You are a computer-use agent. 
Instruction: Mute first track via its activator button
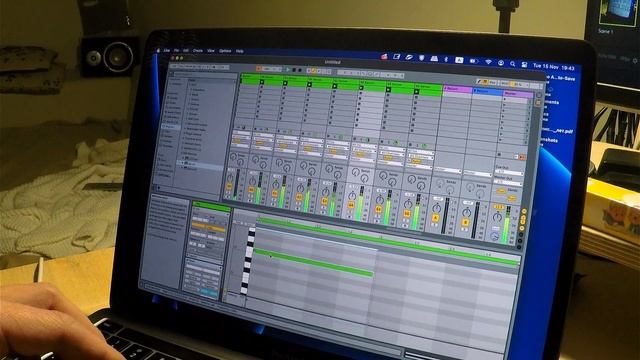[x=229, y=187]
